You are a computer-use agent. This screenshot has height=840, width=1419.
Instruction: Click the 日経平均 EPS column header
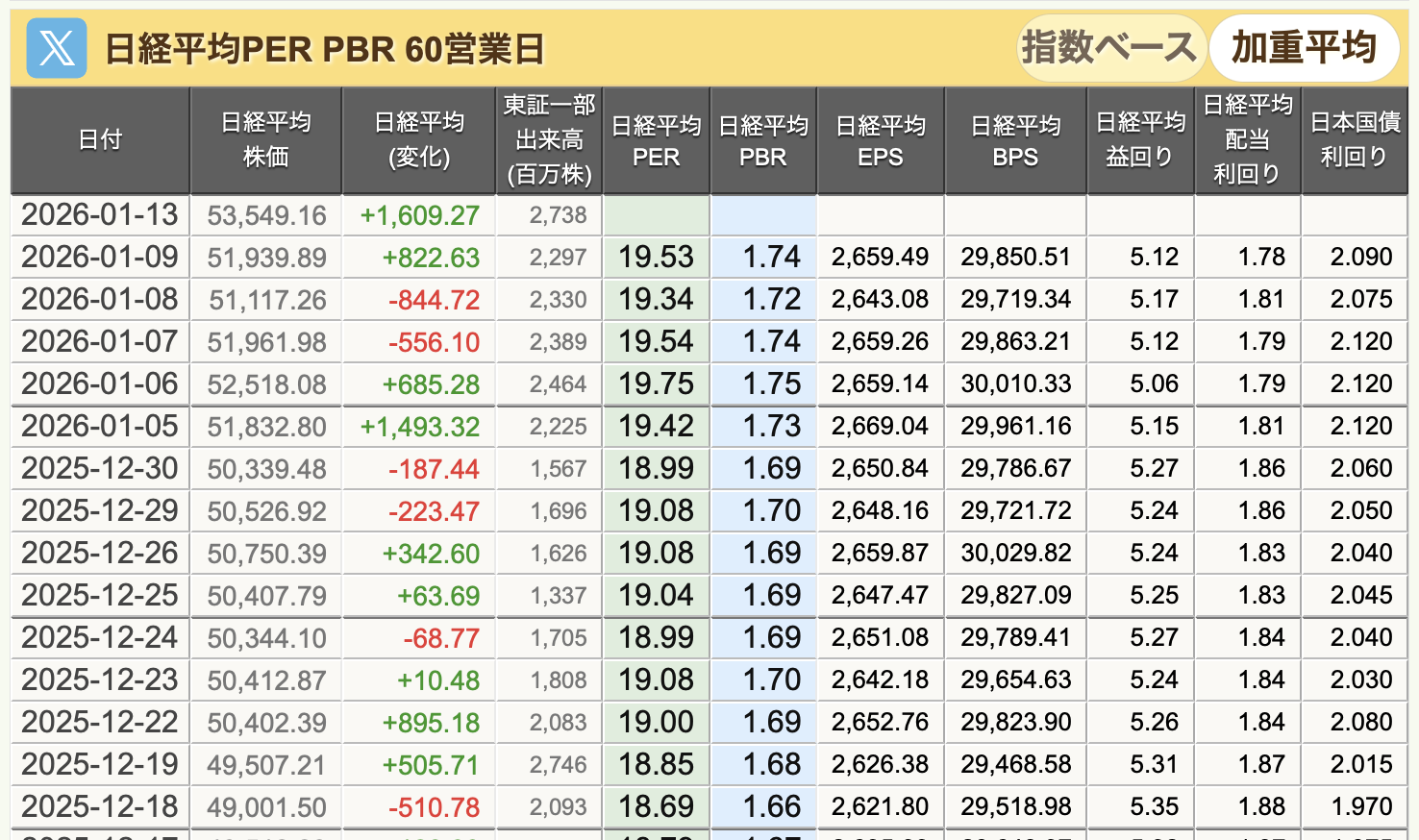pyautogui.click(x=881, y=140)
